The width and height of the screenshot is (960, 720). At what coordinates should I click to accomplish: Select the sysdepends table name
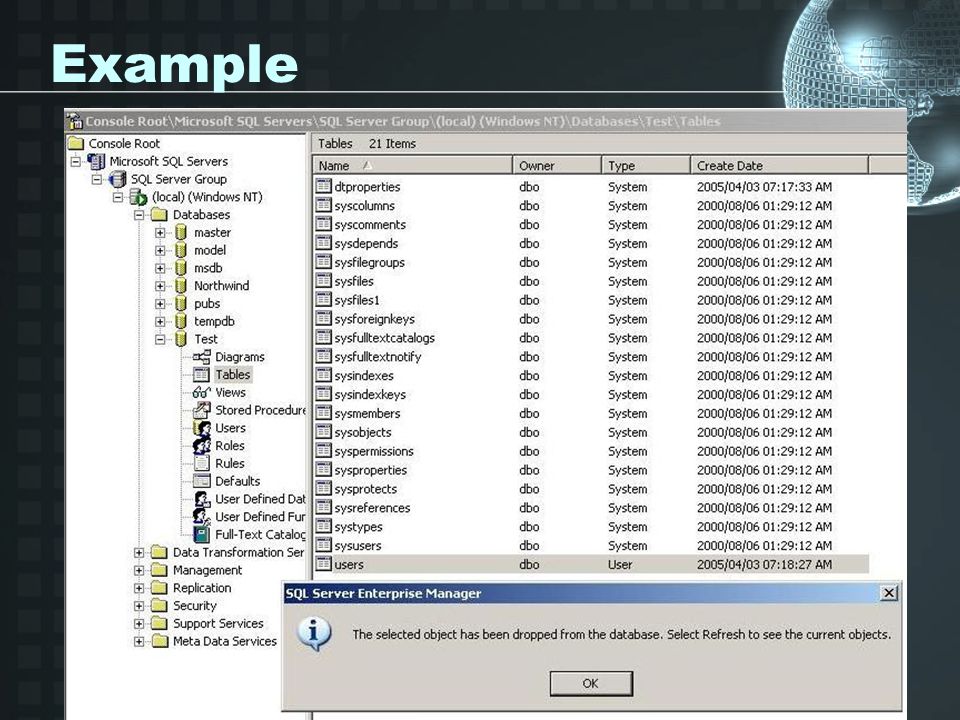click(366, 244)
